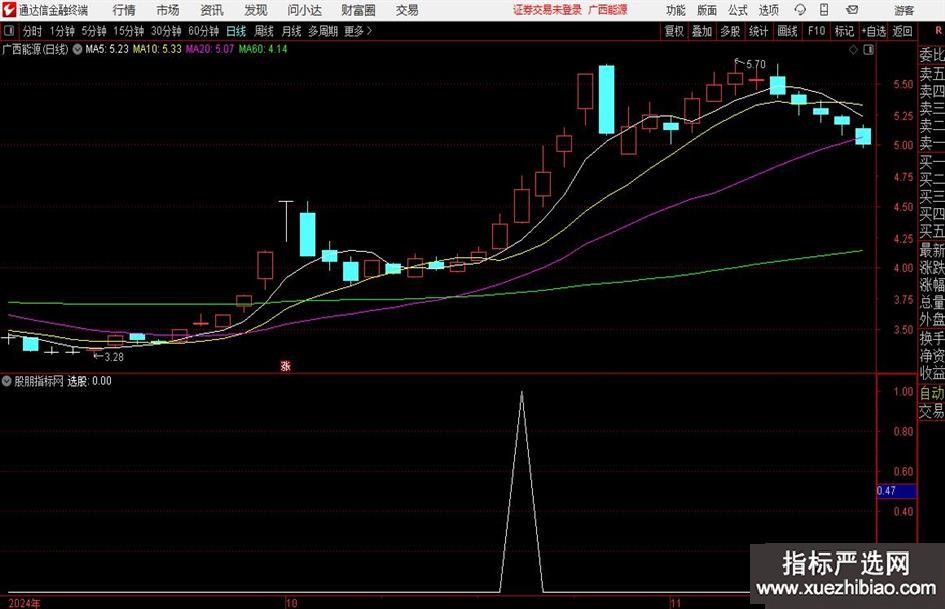This screenshot has height=609, width=945.
Task: Click the 统计 statistics button
Action: click(758, 31)
